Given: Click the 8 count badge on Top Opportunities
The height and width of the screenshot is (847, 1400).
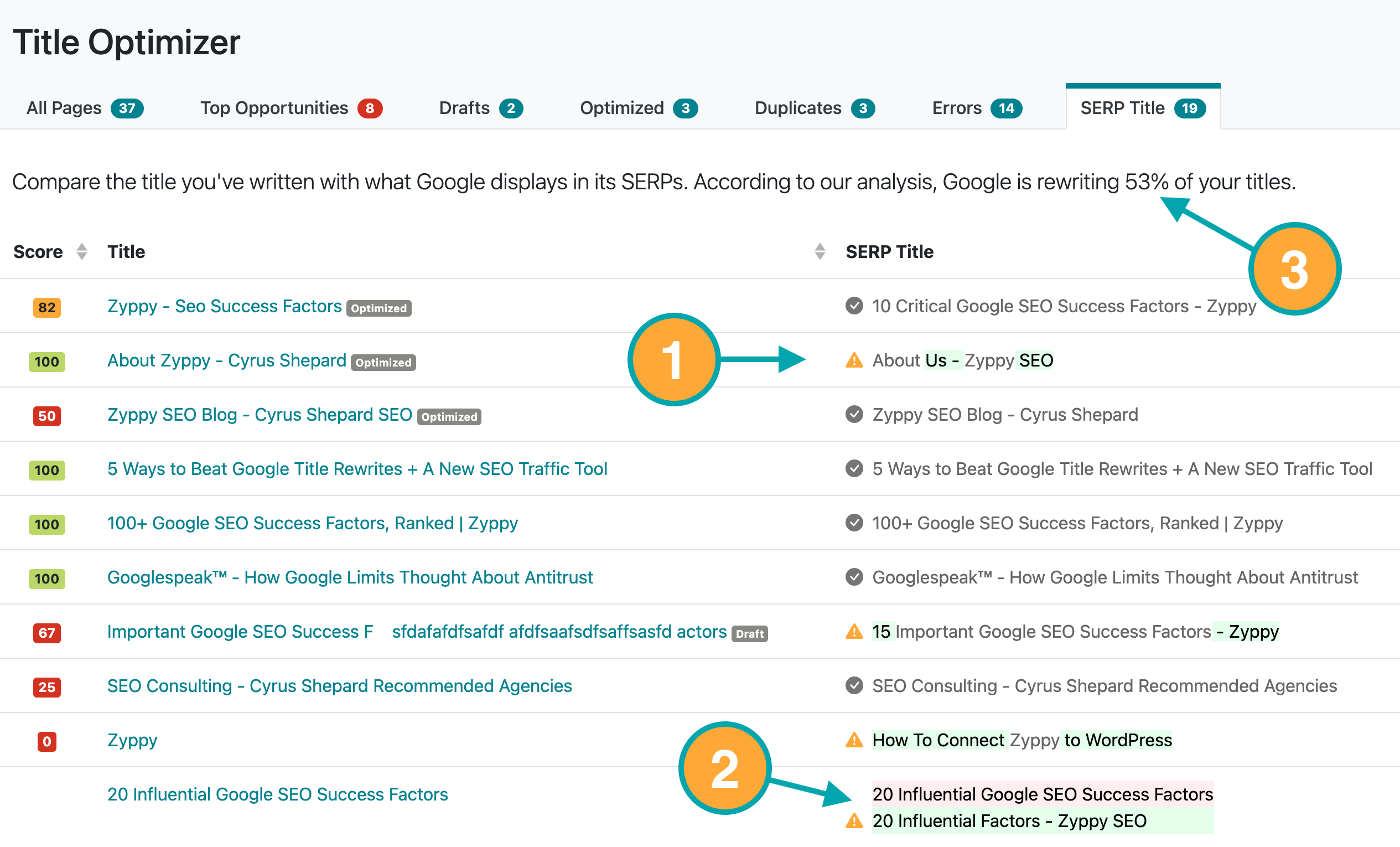Looking at the screenshot, I should [370, 109].
